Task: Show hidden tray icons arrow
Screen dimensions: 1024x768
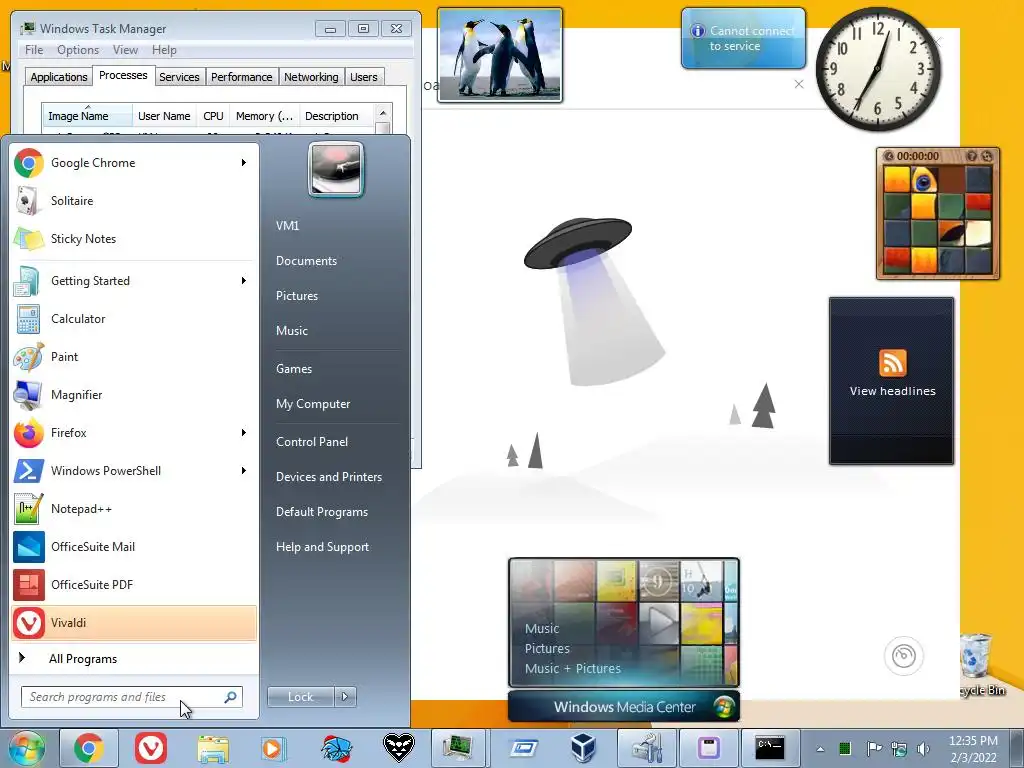Action: pos(820,749)
